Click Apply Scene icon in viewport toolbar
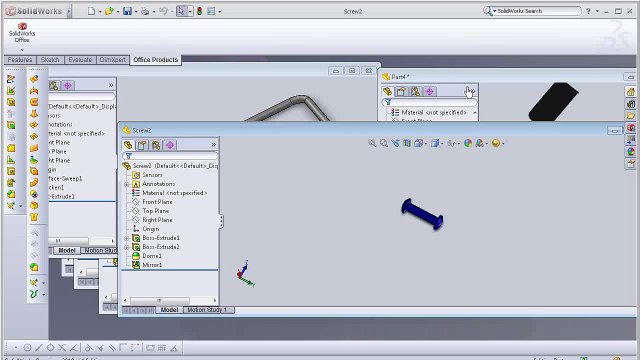 tap(480, 143)
